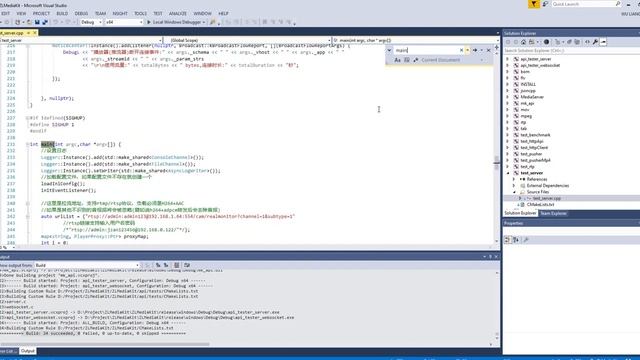This screenshot has height=360, width=640.
Task: Select the test_benchmark project
Action: point(535,135)
